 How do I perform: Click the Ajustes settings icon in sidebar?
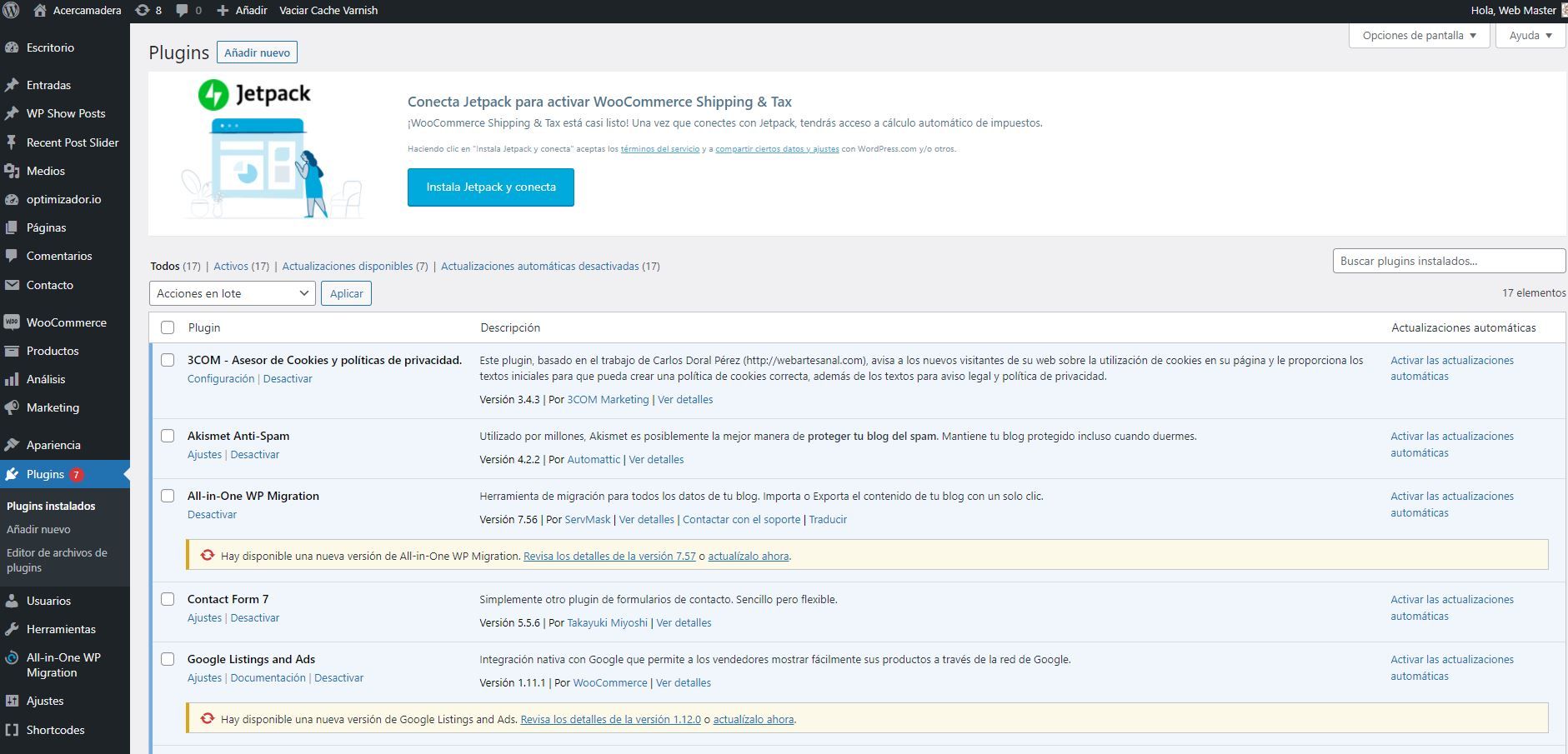pyautogui.click(x=12, y=701)
